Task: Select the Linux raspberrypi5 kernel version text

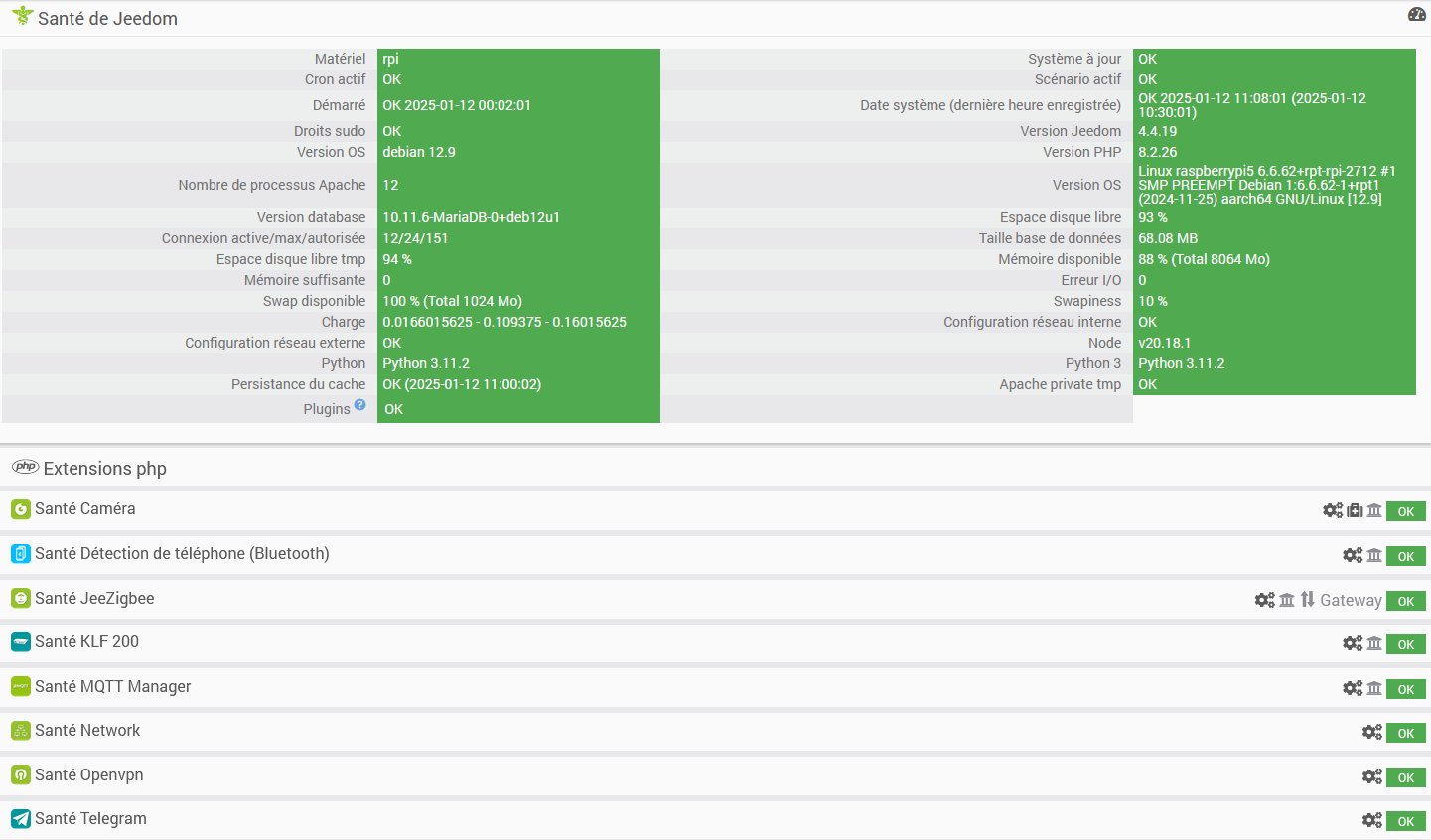Action: (1267, 185)
